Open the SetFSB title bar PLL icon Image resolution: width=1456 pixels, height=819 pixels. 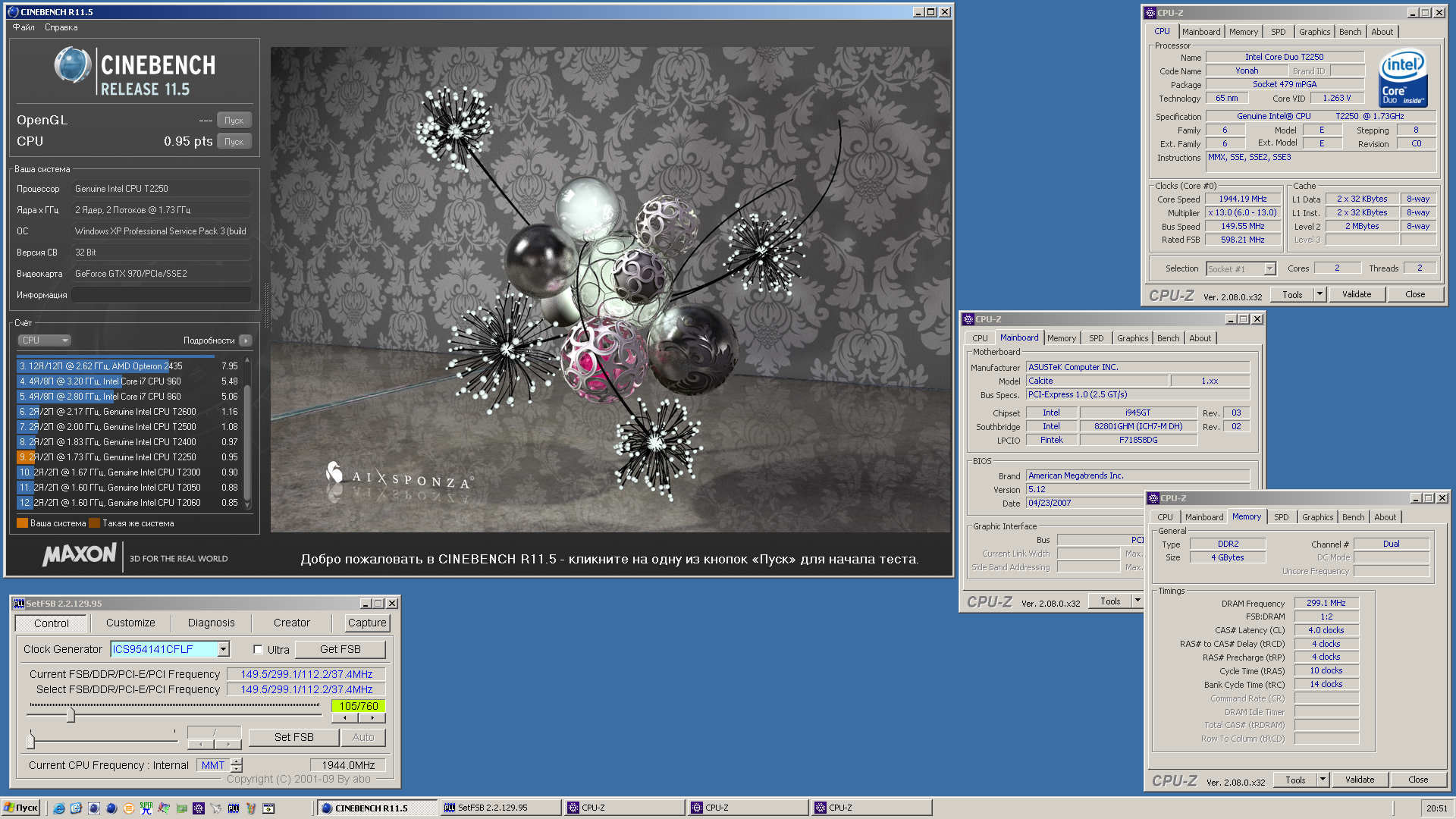[19, 604]
